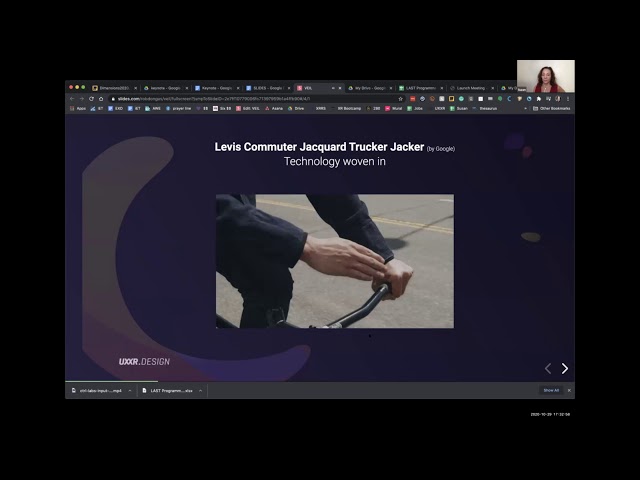640x480 pixels.
Task: Open the Chrome three-dot menu
Action: coord(568,99)
